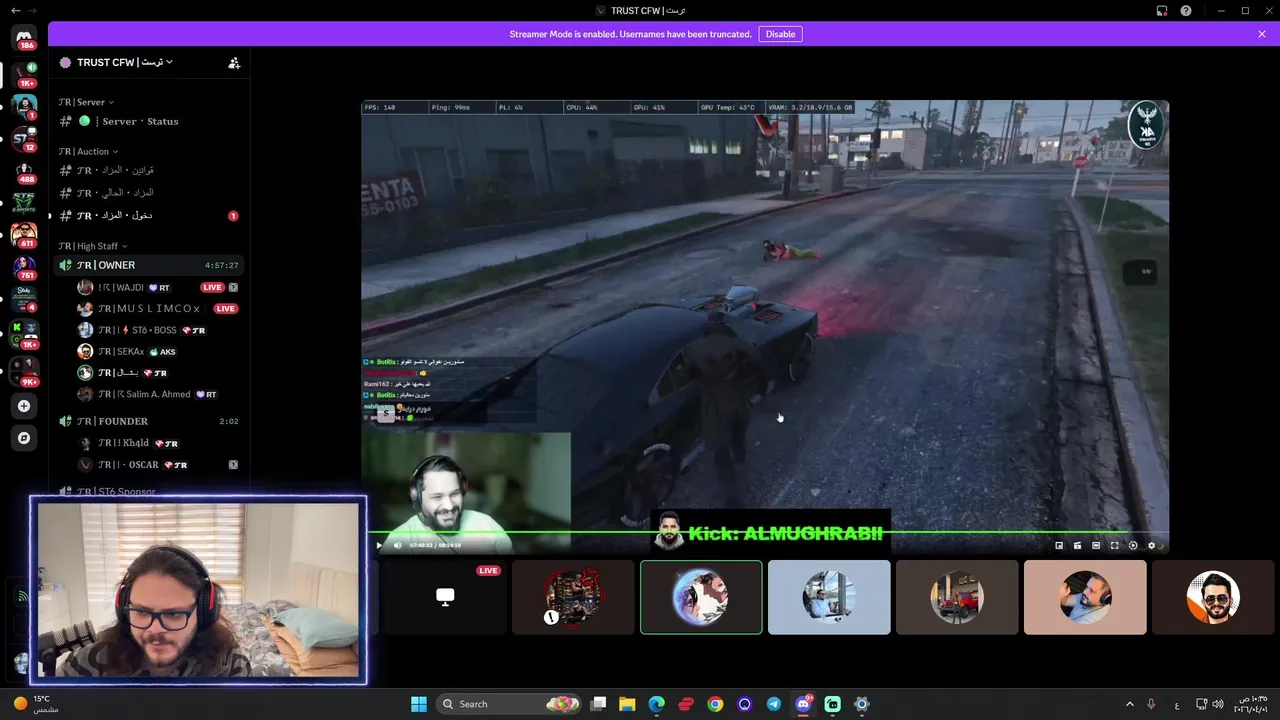
Task: Select user ST6 • BOSS
Action: [x=158, y=330]
